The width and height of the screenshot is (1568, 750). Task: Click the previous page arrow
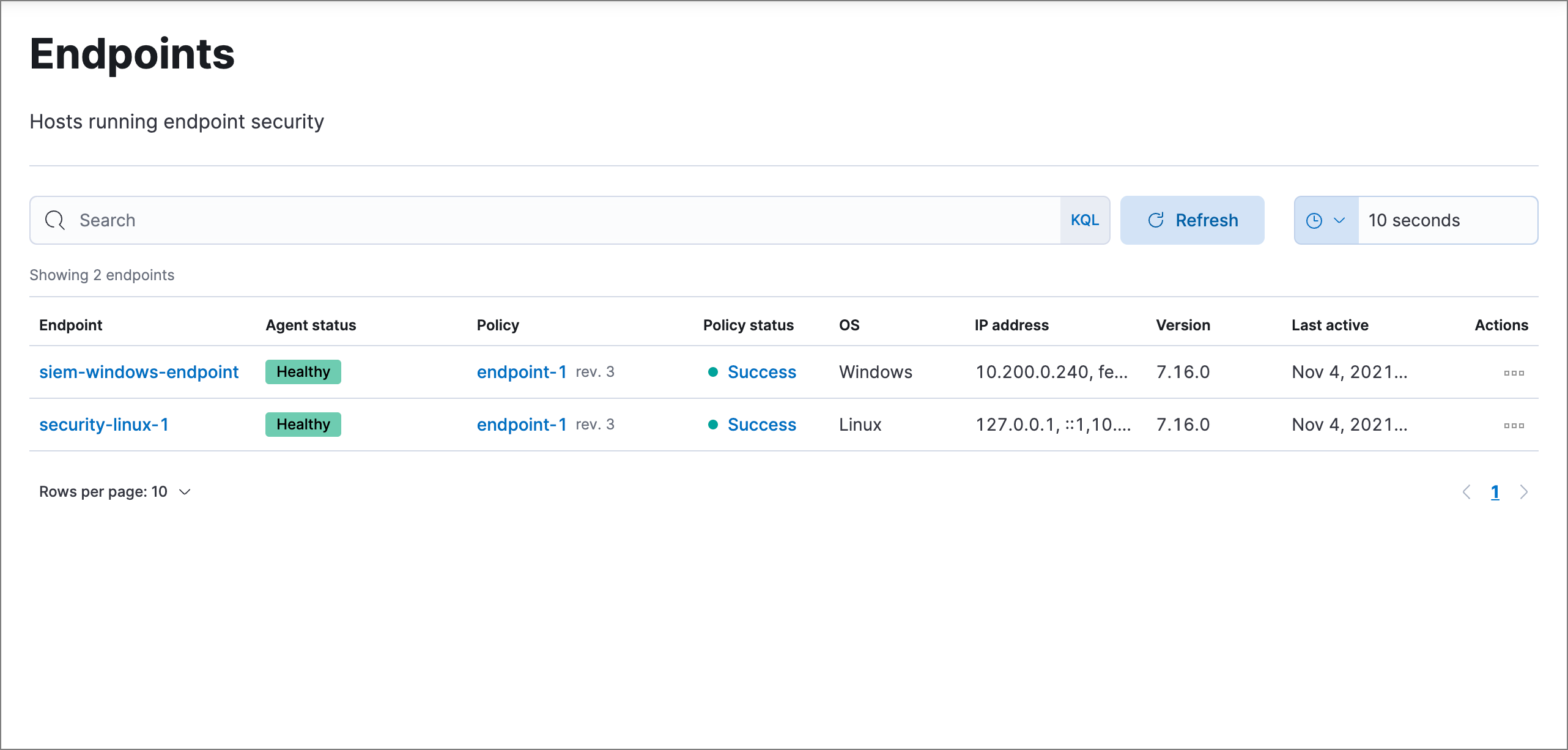coord(1466,491)
